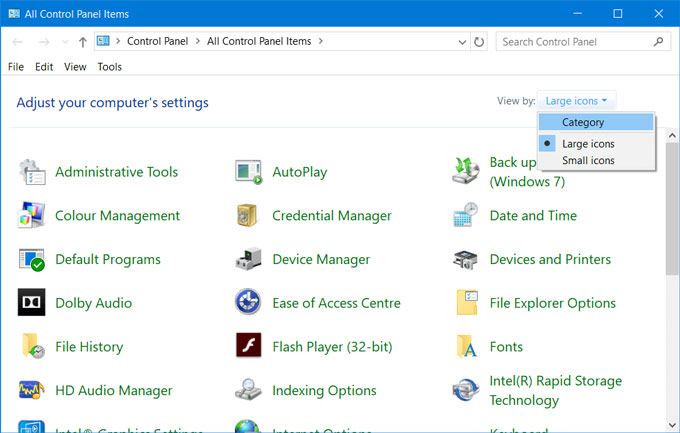This screenshot has height=433, width=680.
Task: Click the AutoPlay icon
Action: 248,172
